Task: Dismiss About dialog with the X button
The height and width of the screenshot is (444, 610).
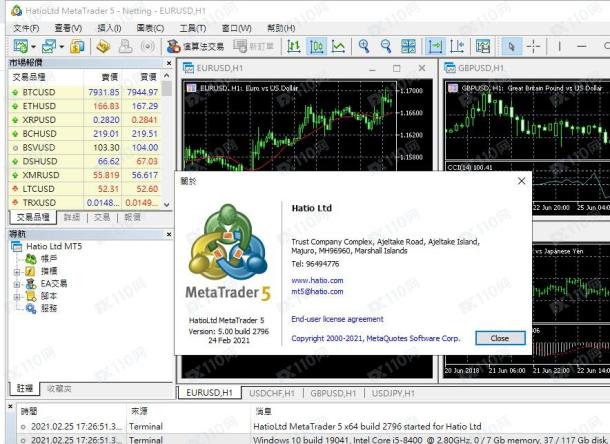Action: (521, 181)
